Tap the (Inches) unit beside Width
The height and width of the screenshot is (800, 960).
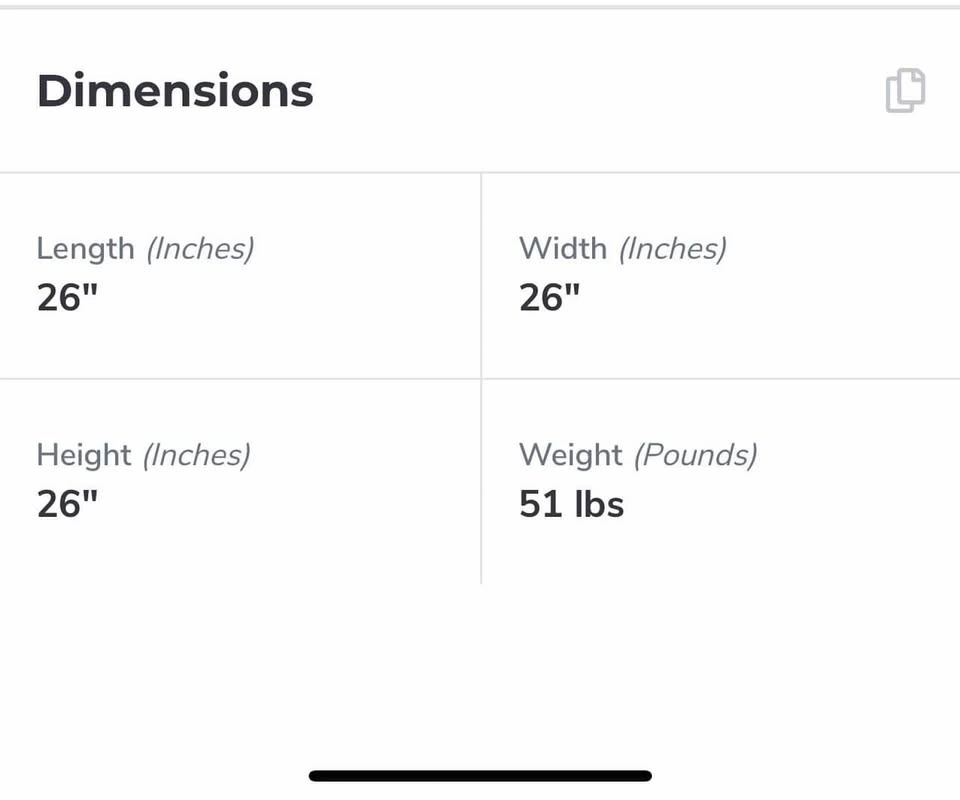(x=672, y=248)
